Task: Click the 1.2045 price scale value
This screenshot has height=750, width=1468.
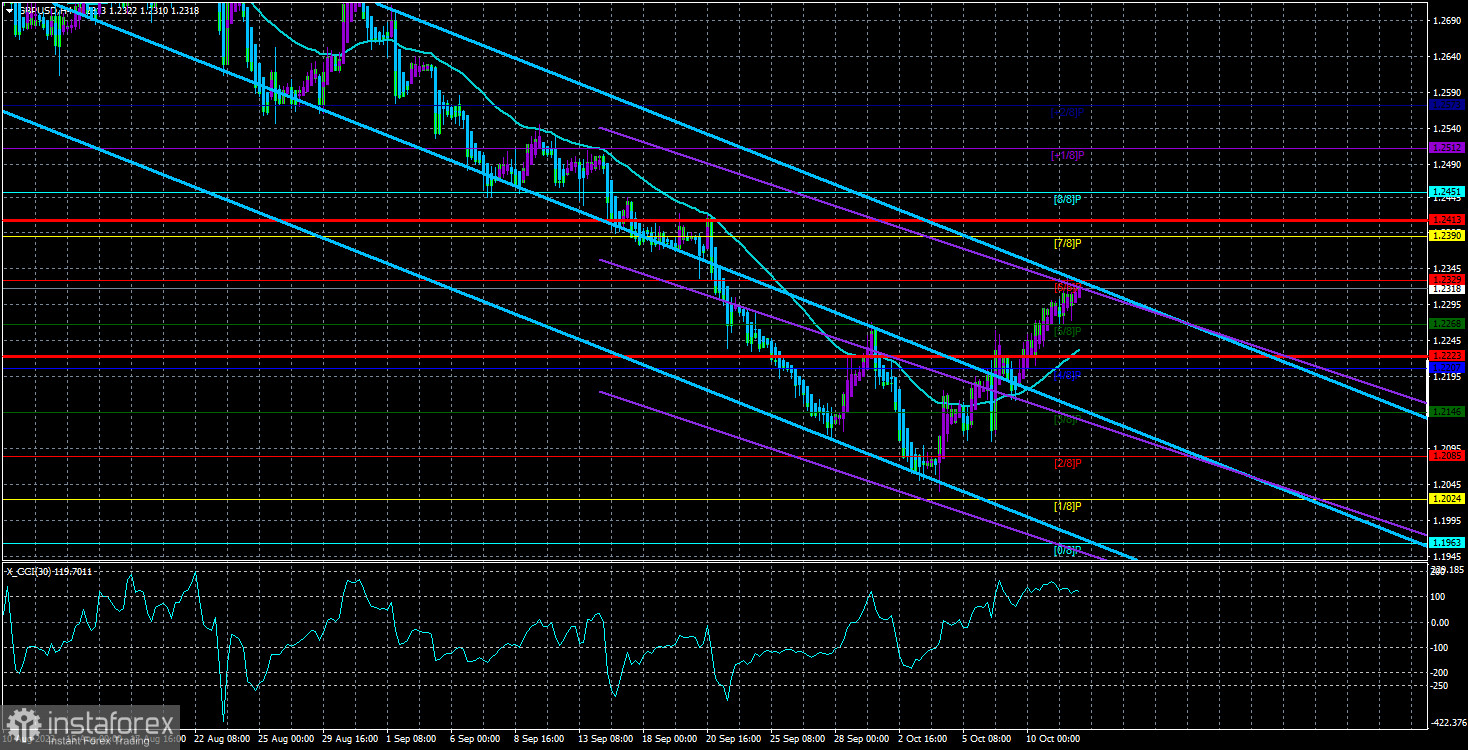Action: (1447, 484)
